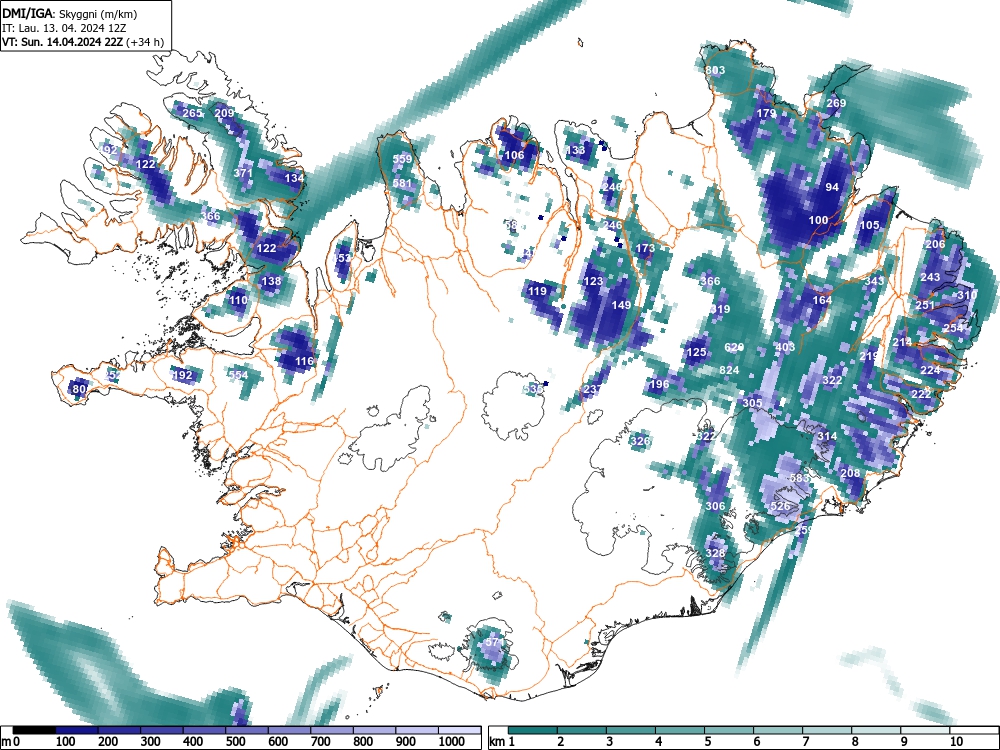Click the dark teal 1–2 km legend swatch
1000x750 pixels.
click(533, 730)
